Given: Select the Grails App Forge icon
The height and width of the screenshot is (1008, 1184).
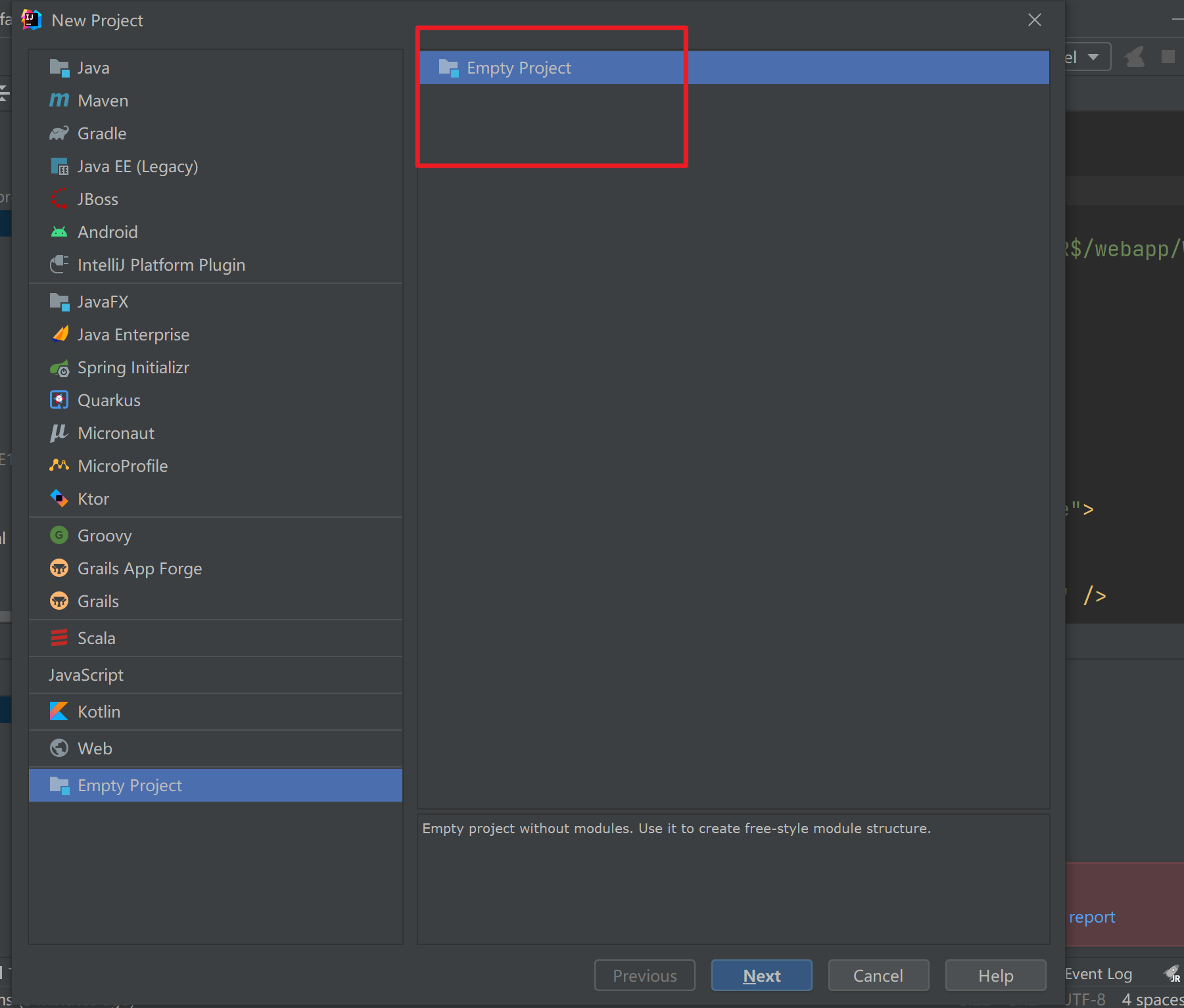Looking at the screenshot, I should coord(59,568).
